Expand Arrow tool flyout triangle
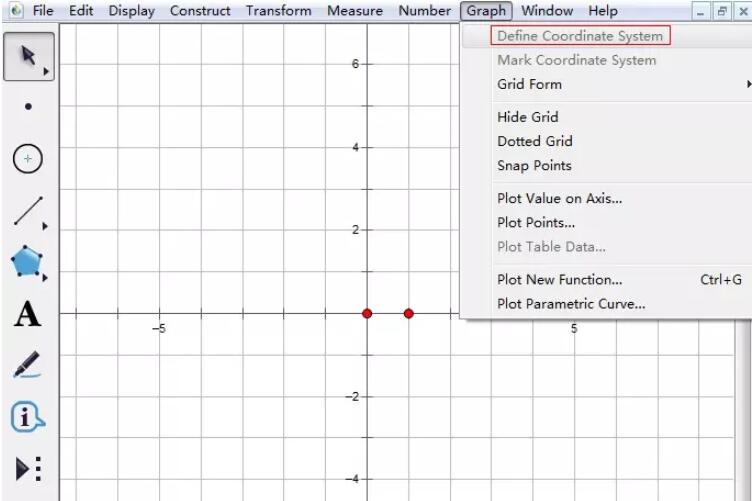This screenshot has width=752, height=501. click(x=46, y=71)
